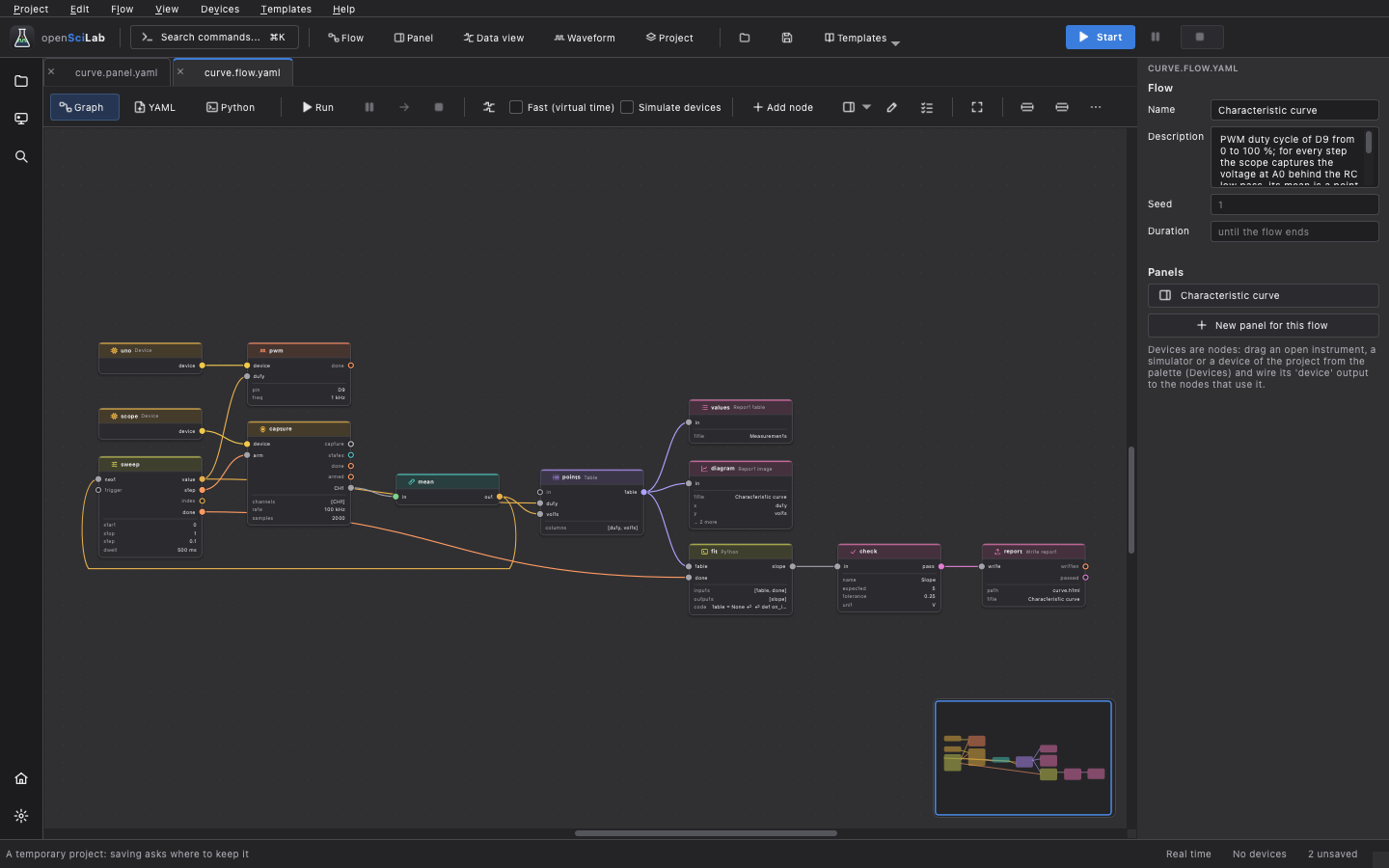Click the global stop button next to Start

tap(1202, 37)
